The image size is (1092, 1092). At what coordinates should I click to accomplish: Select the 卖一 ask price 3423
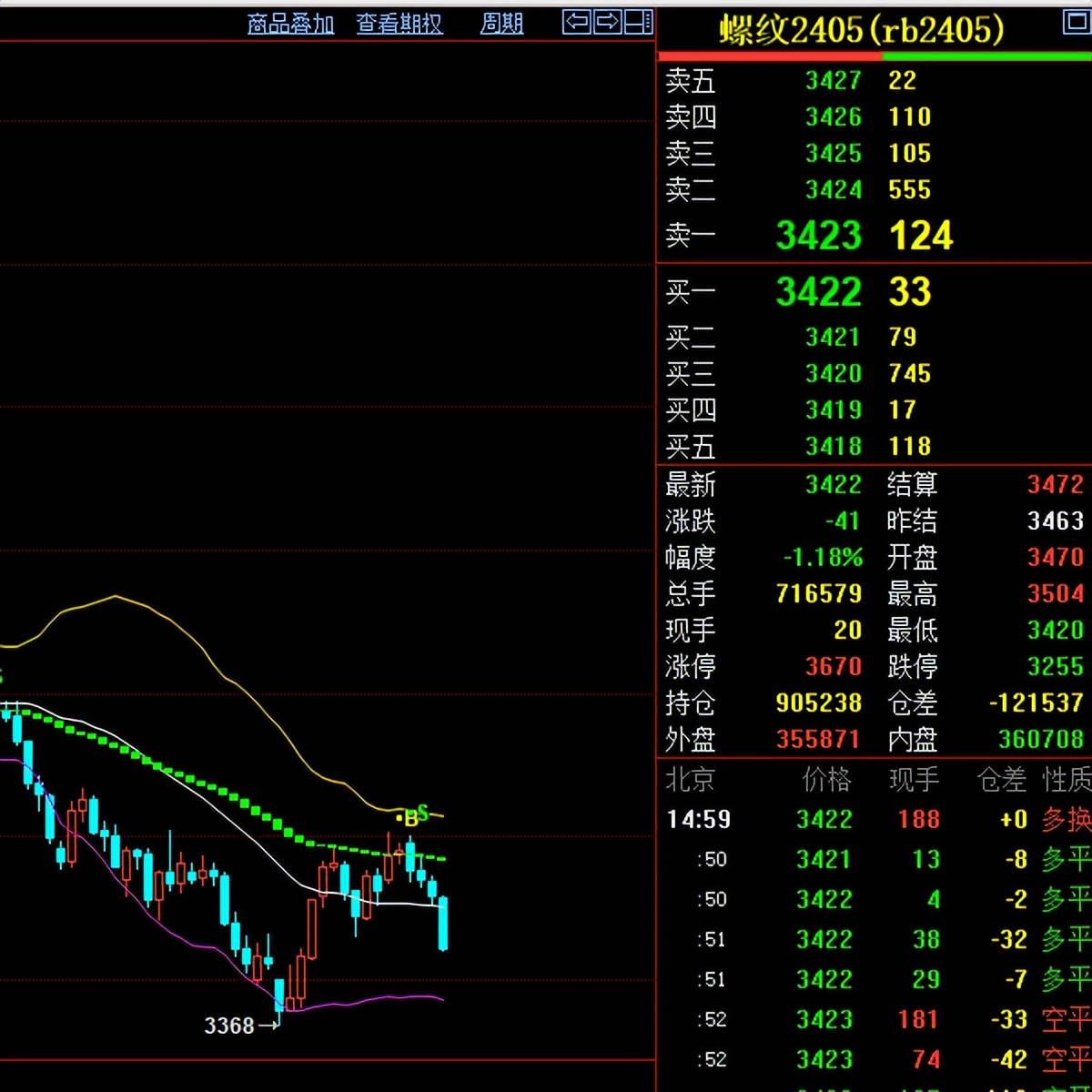point(818,236)
